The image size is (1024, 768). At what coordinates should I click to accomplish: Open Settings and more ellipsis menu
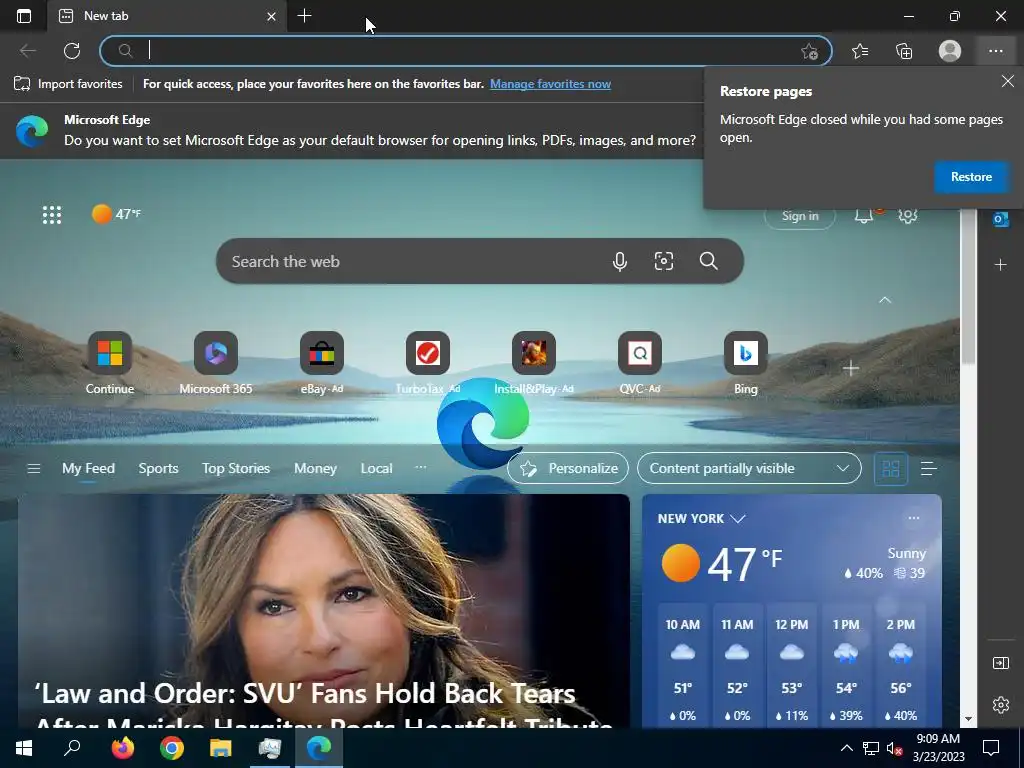995,51
